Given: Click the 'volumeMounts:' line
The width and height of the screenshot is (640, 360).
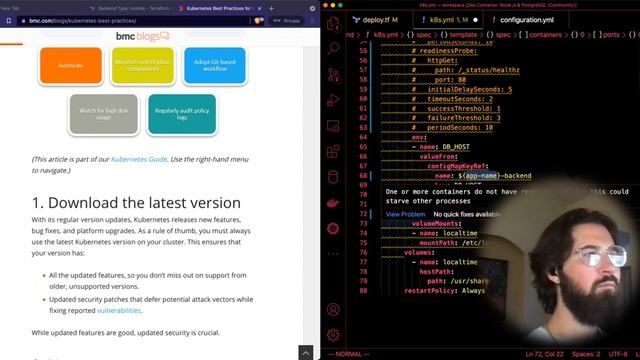Looking at the screenshot, I should 436,224.
